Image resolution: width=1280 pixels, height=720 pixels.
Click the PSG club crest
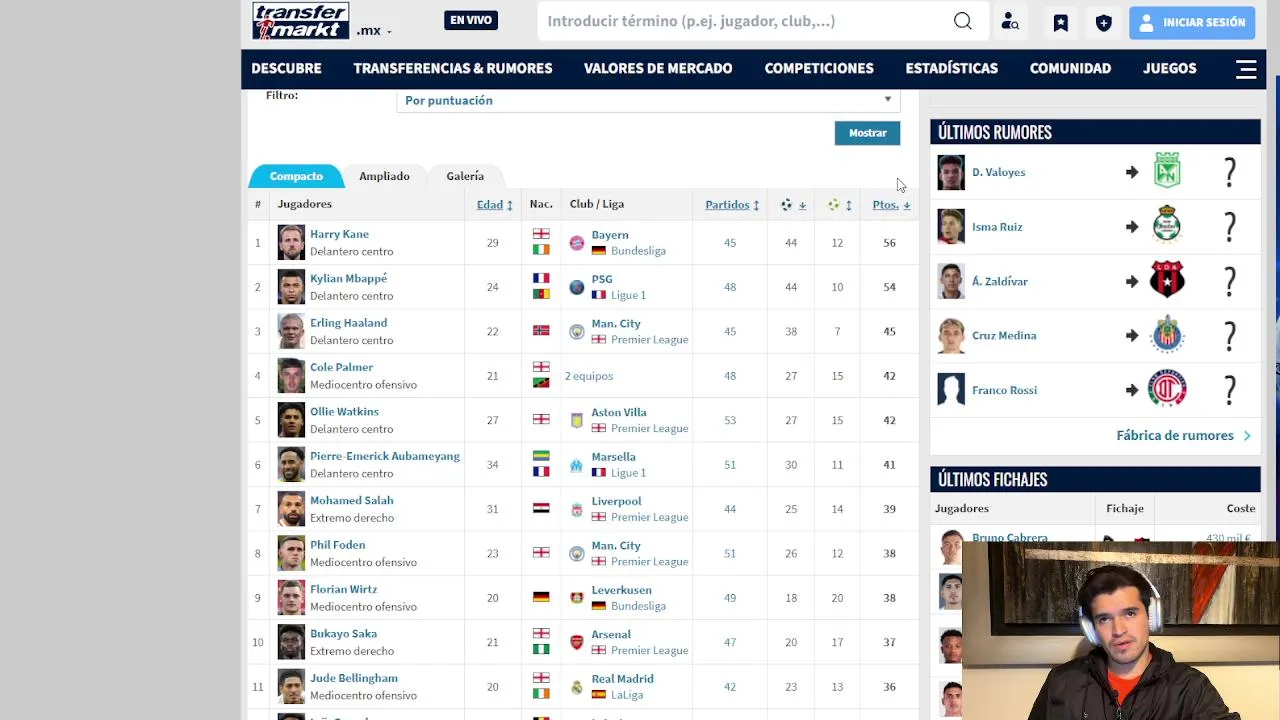[577, 287]
